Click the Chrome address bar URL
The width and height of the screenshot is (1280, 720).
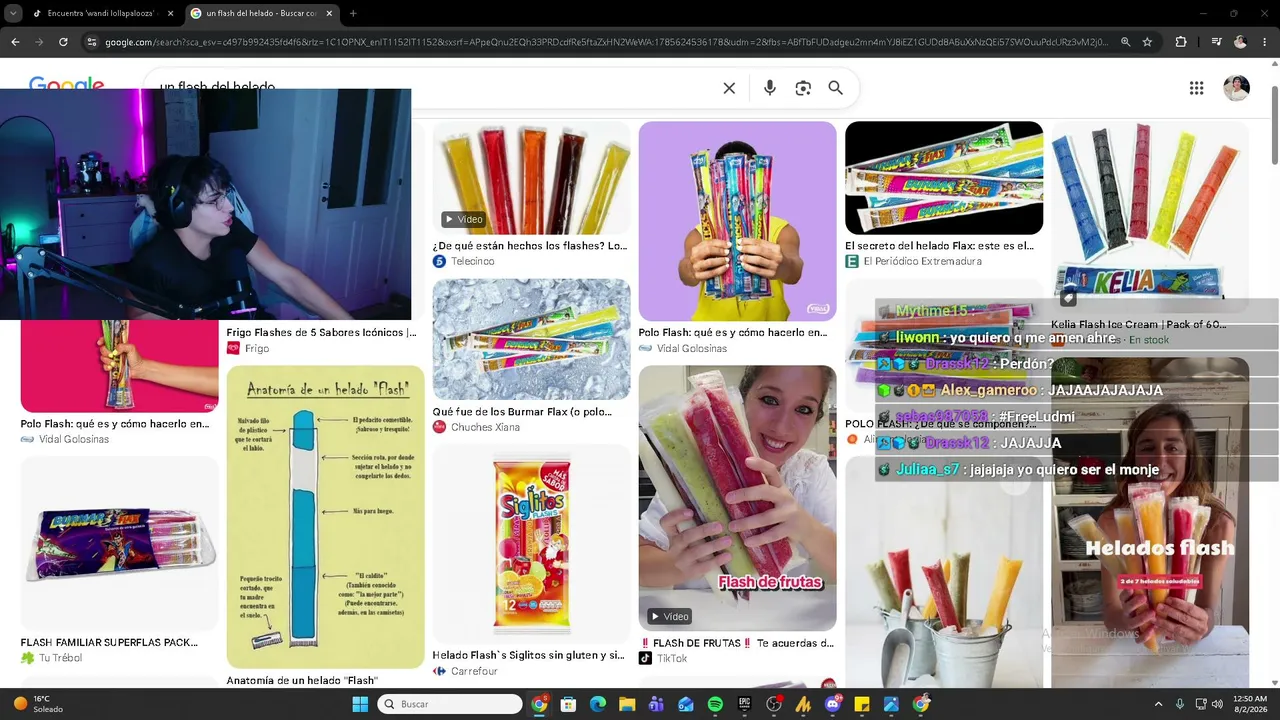[606, 42]
